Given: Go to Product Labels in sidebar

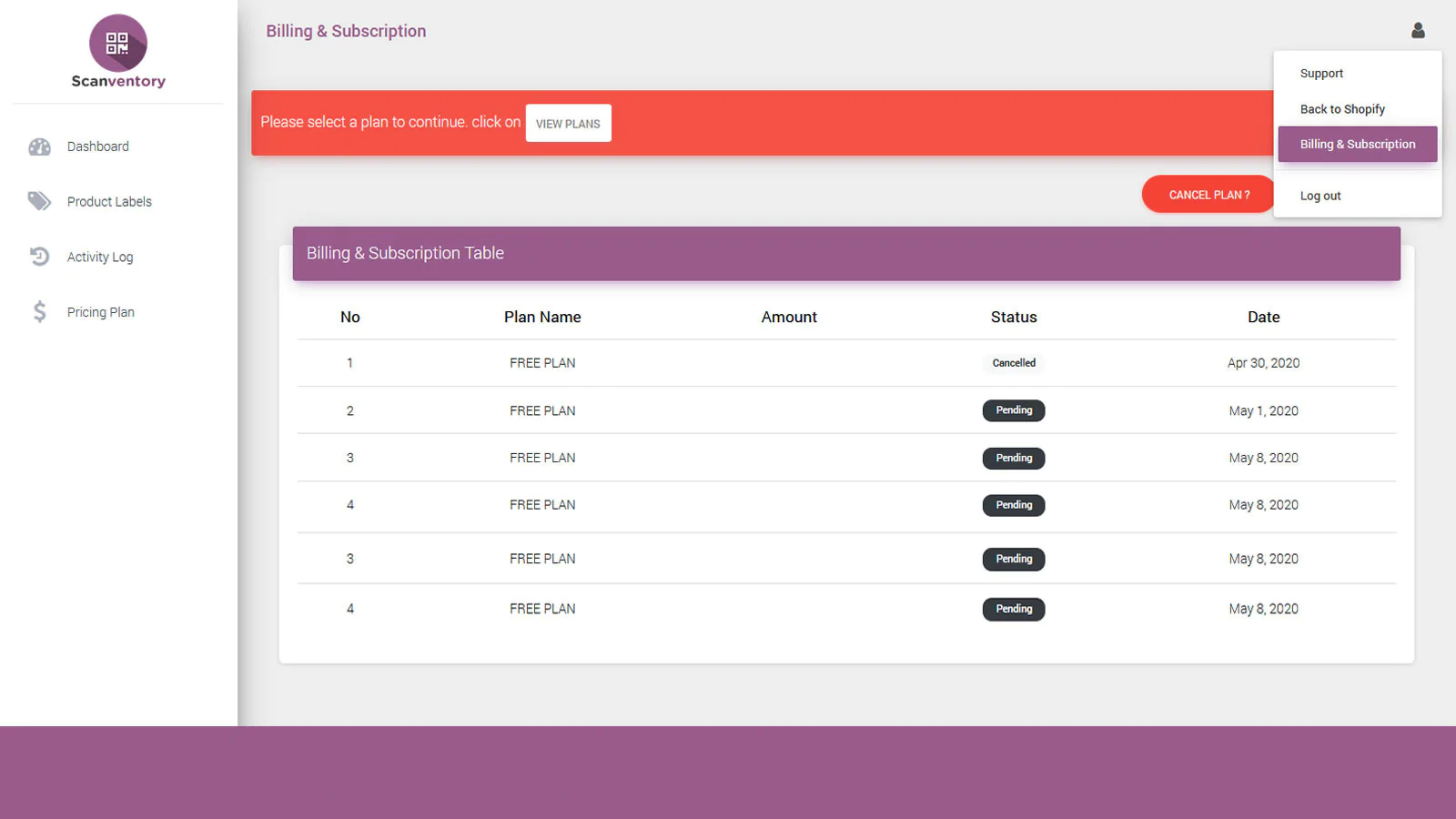Looking at the screenshot, I should 109,202.
